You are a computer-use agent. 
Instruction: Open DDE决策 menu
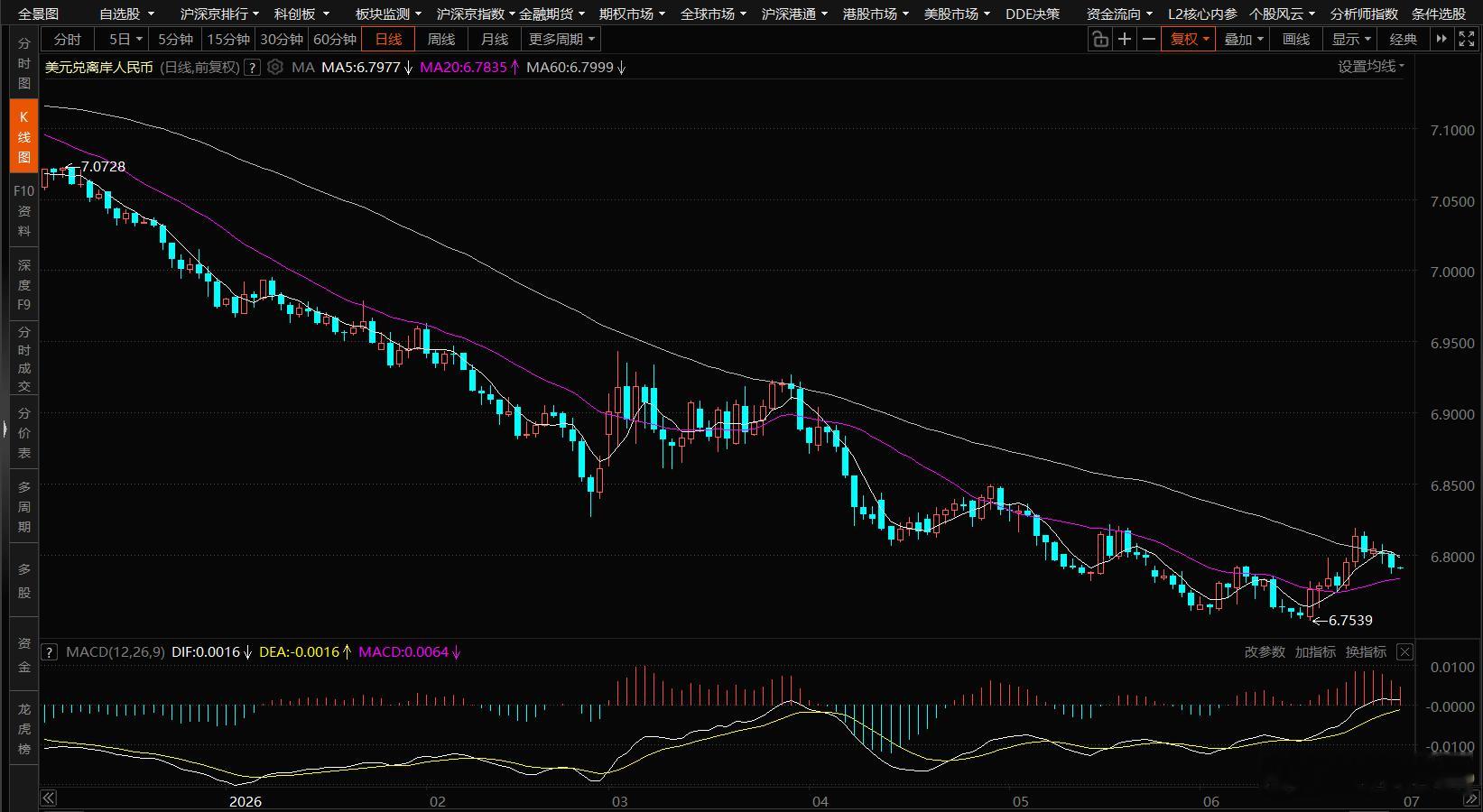[x=1033, y=14]
